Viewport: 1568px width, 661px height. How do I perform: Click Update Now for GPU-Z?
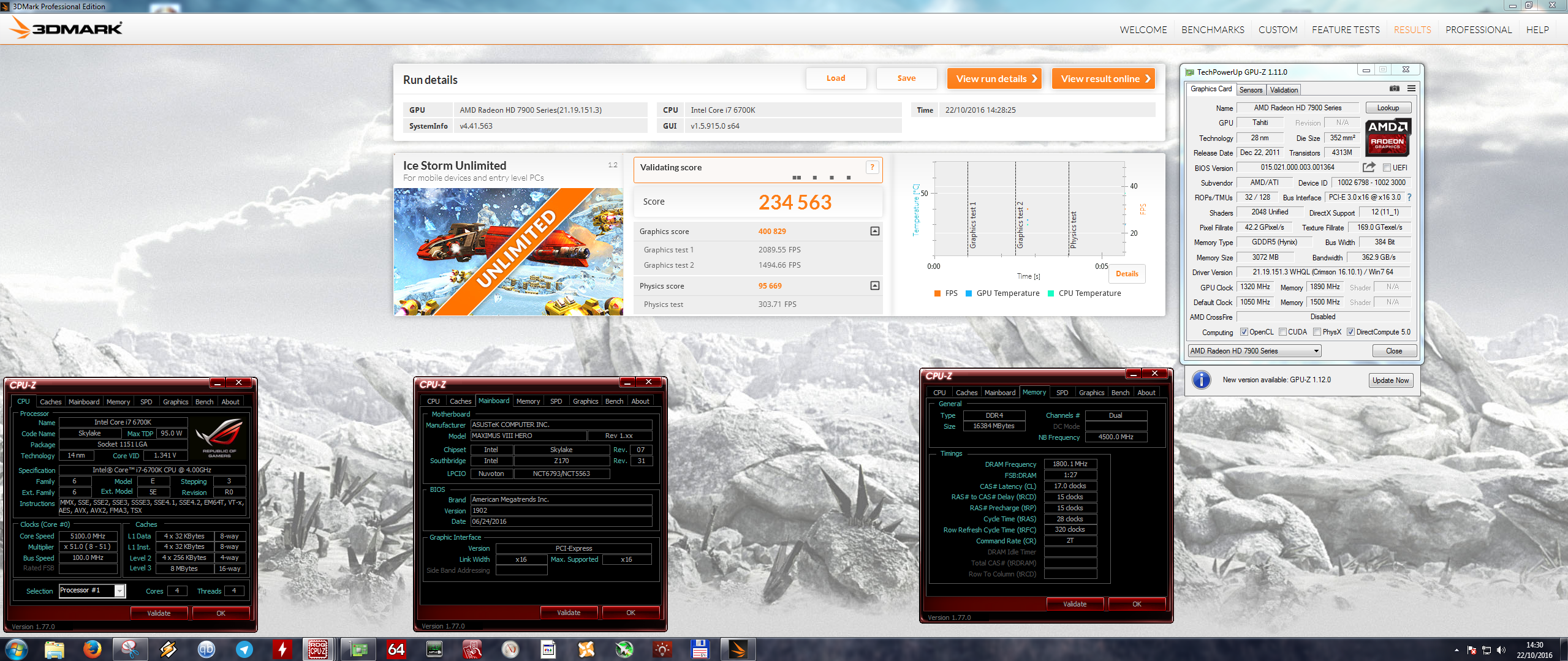click(1391, 380)
